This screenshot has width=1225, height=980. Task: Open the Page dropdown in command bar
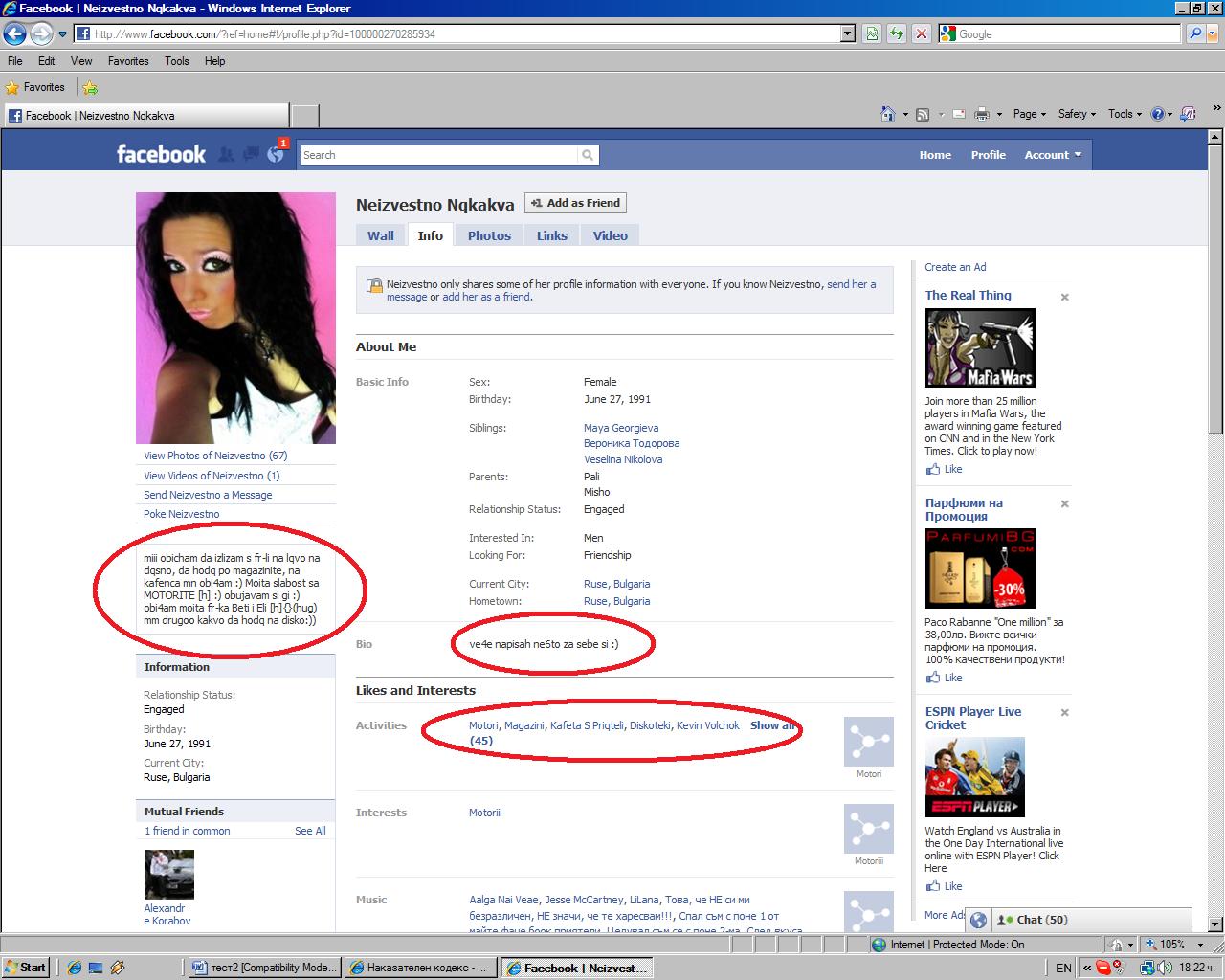pos(1030,114)
